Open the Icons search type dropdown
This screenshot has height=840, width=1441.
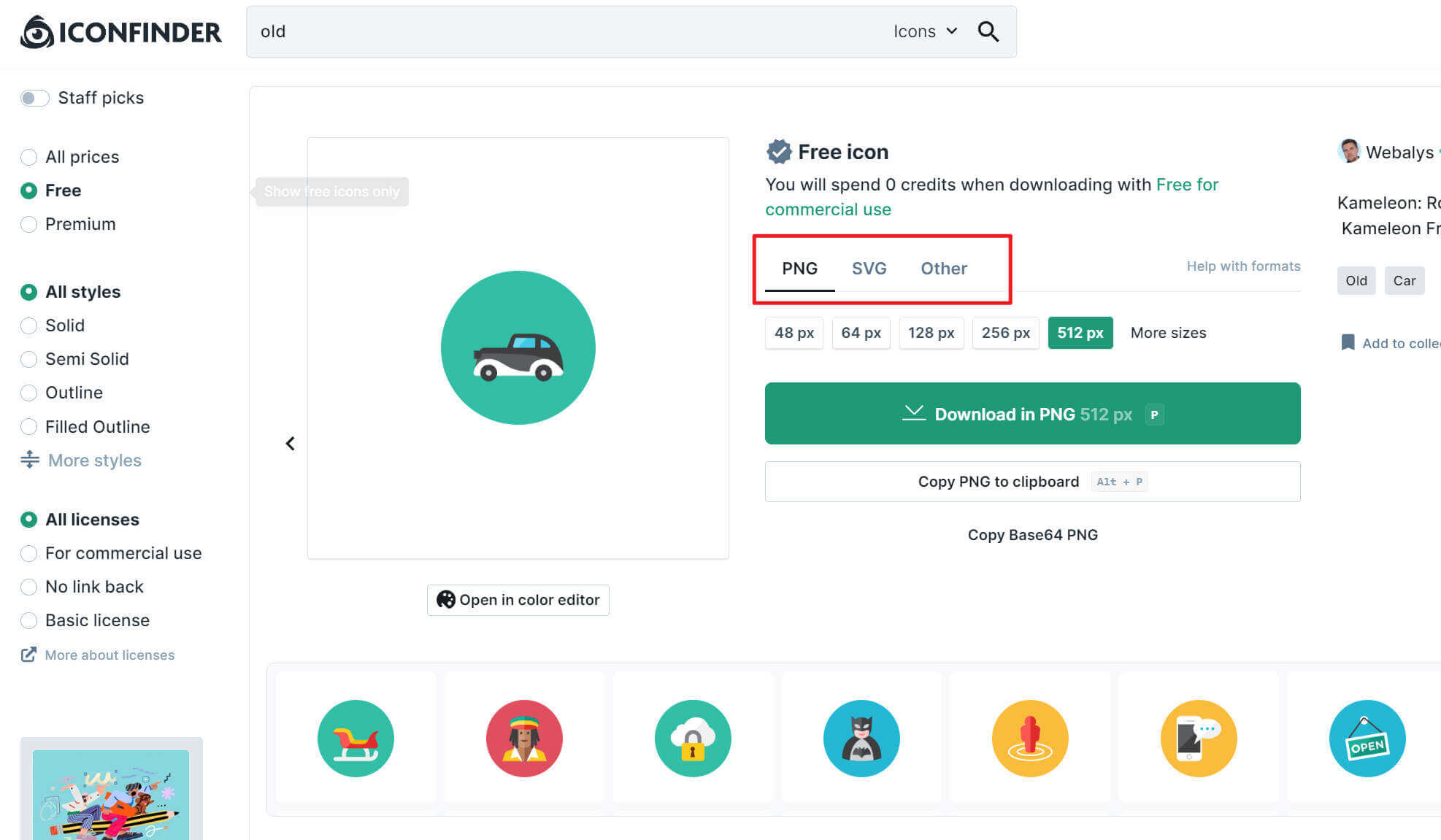pos(924,31)
